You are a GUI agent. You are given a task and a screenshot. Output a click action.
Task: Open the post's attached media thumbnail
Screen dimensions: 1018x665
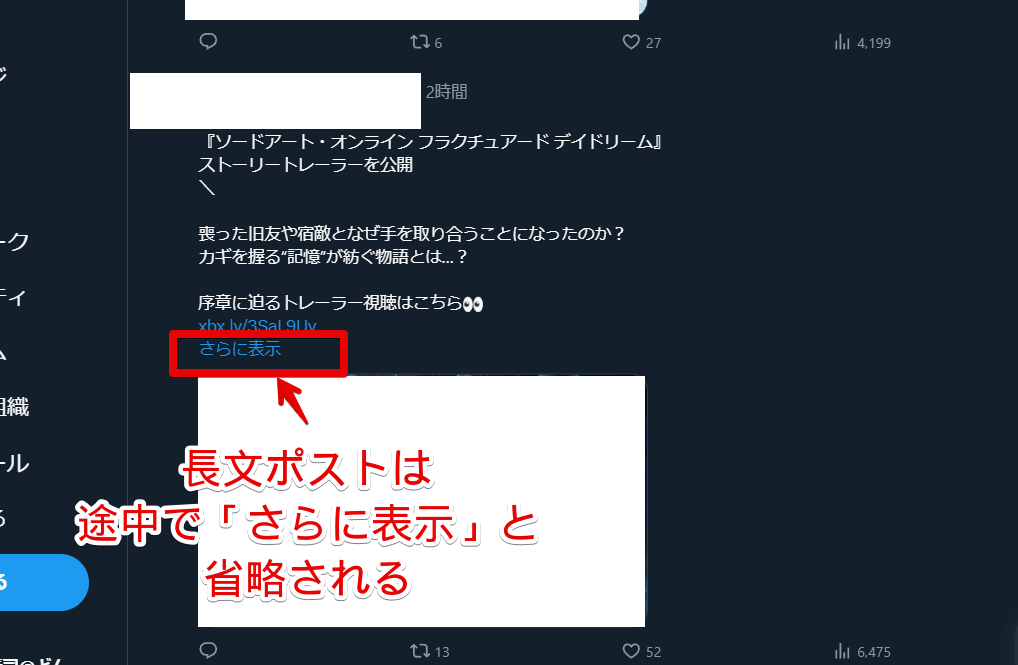(421, 501)
